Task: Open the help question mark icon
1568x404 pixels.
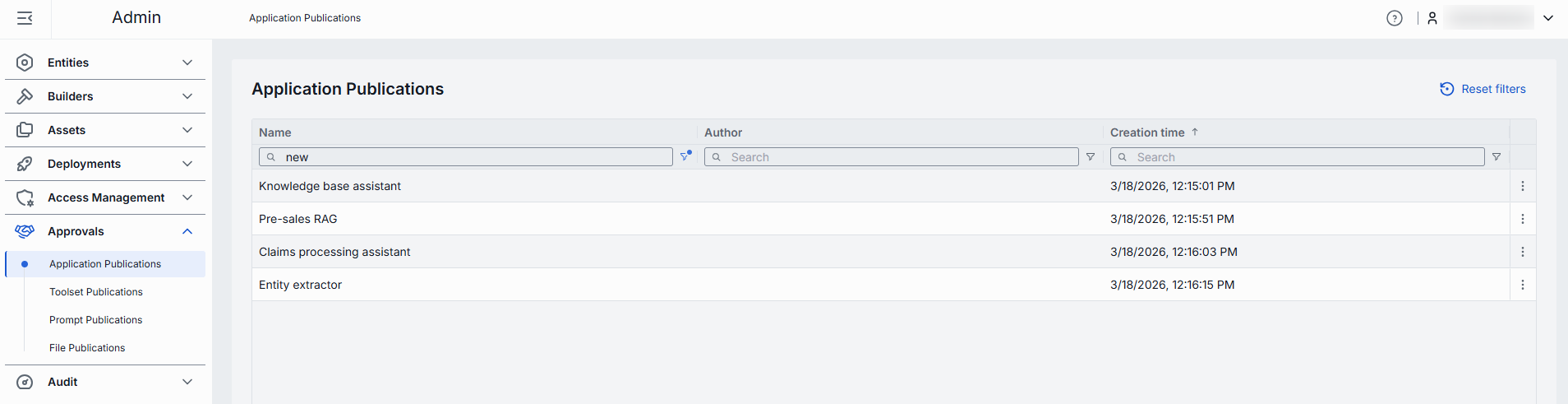Action: point(1394,18)
